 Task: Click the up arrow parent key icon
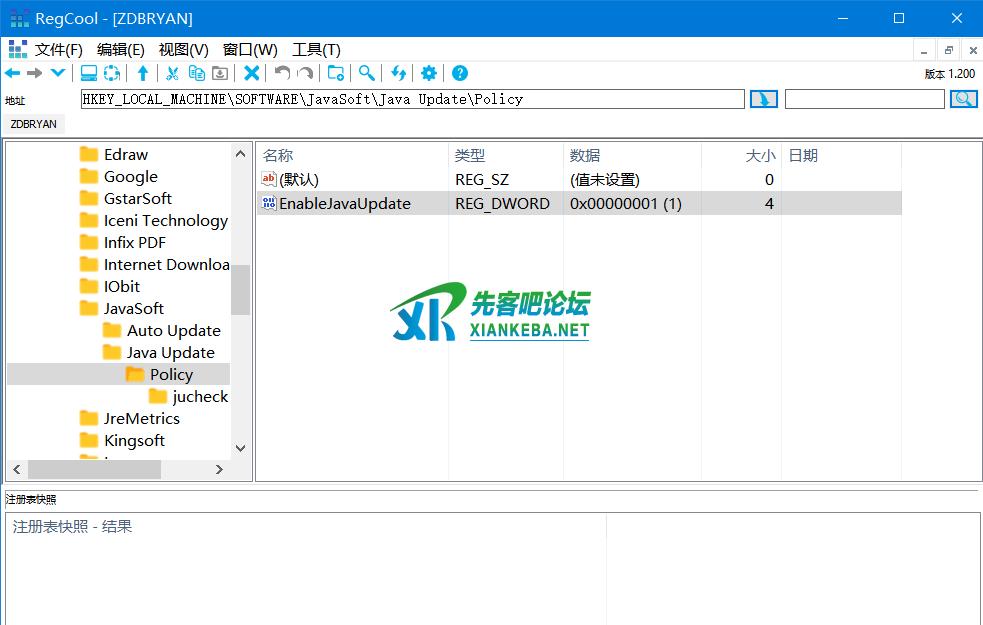[143, 73]
